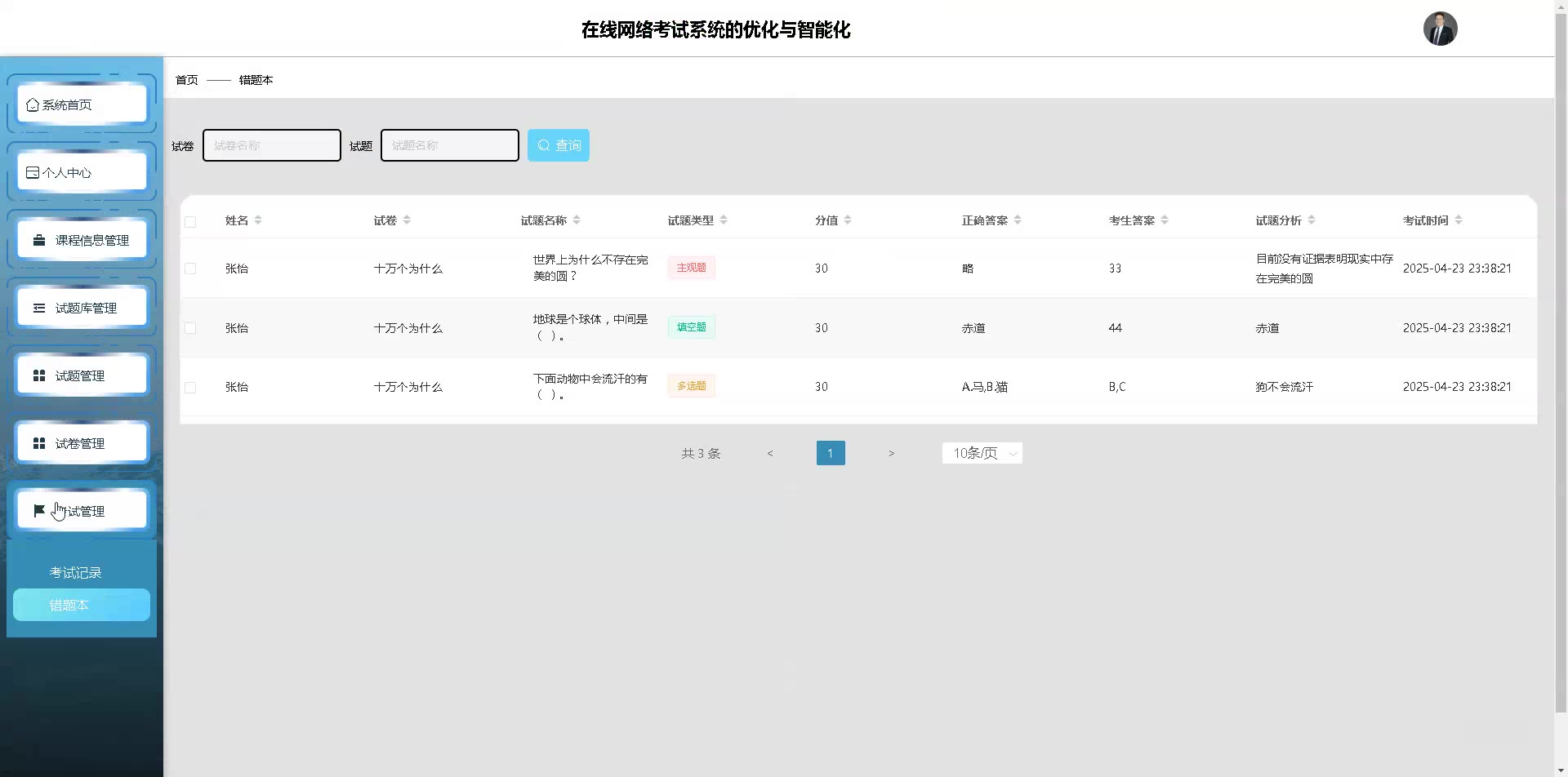Click the card icon beside 个人中心

(x=33, y=173)
